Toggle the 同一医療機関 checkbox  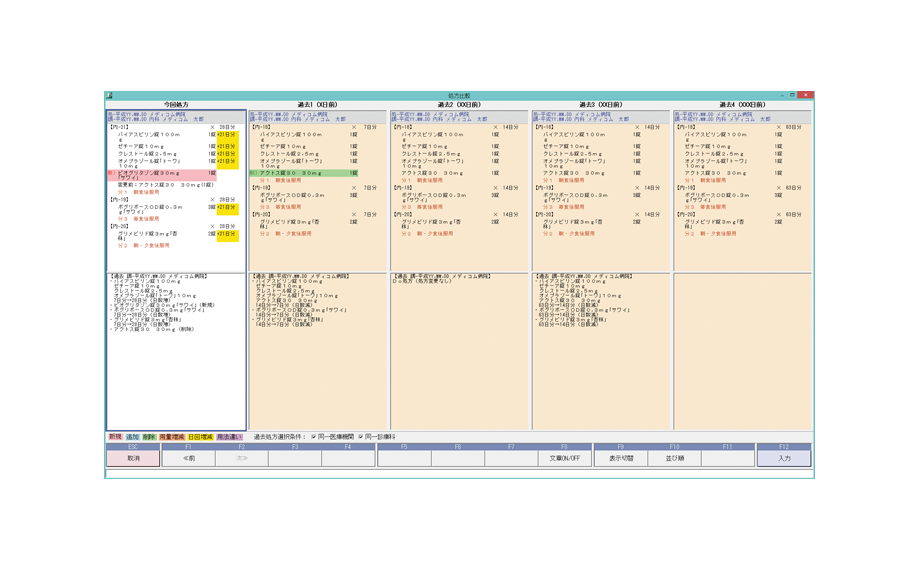[314, 437]
